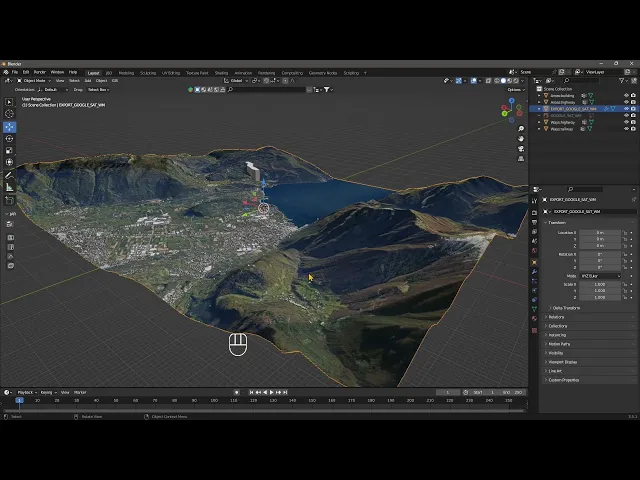
Task: Toggle eye icon for Ways:railways
Action: pyautogui.click(x=626, y=128)
